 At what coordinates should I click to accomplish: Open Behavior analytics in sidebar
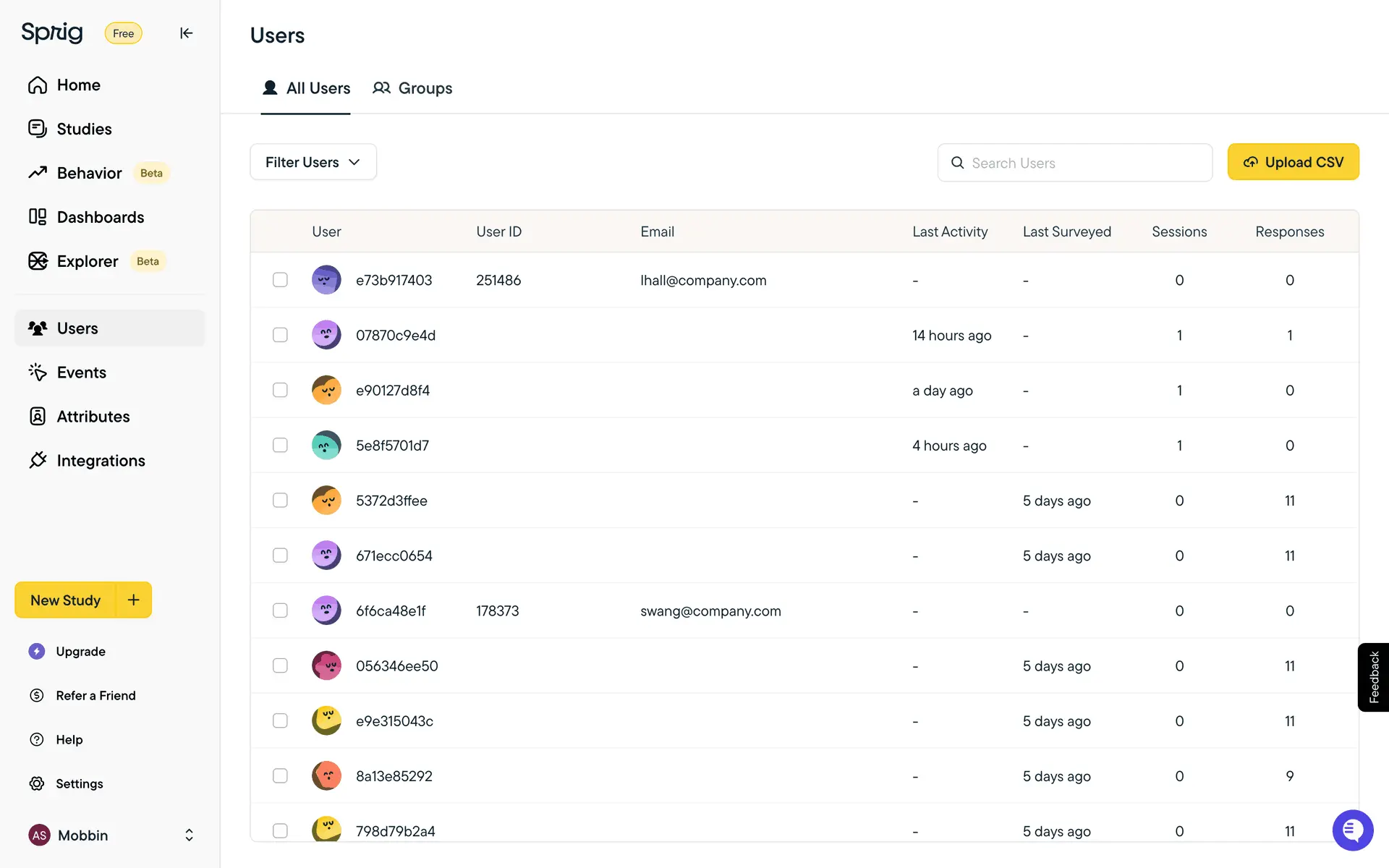[89, 173]
